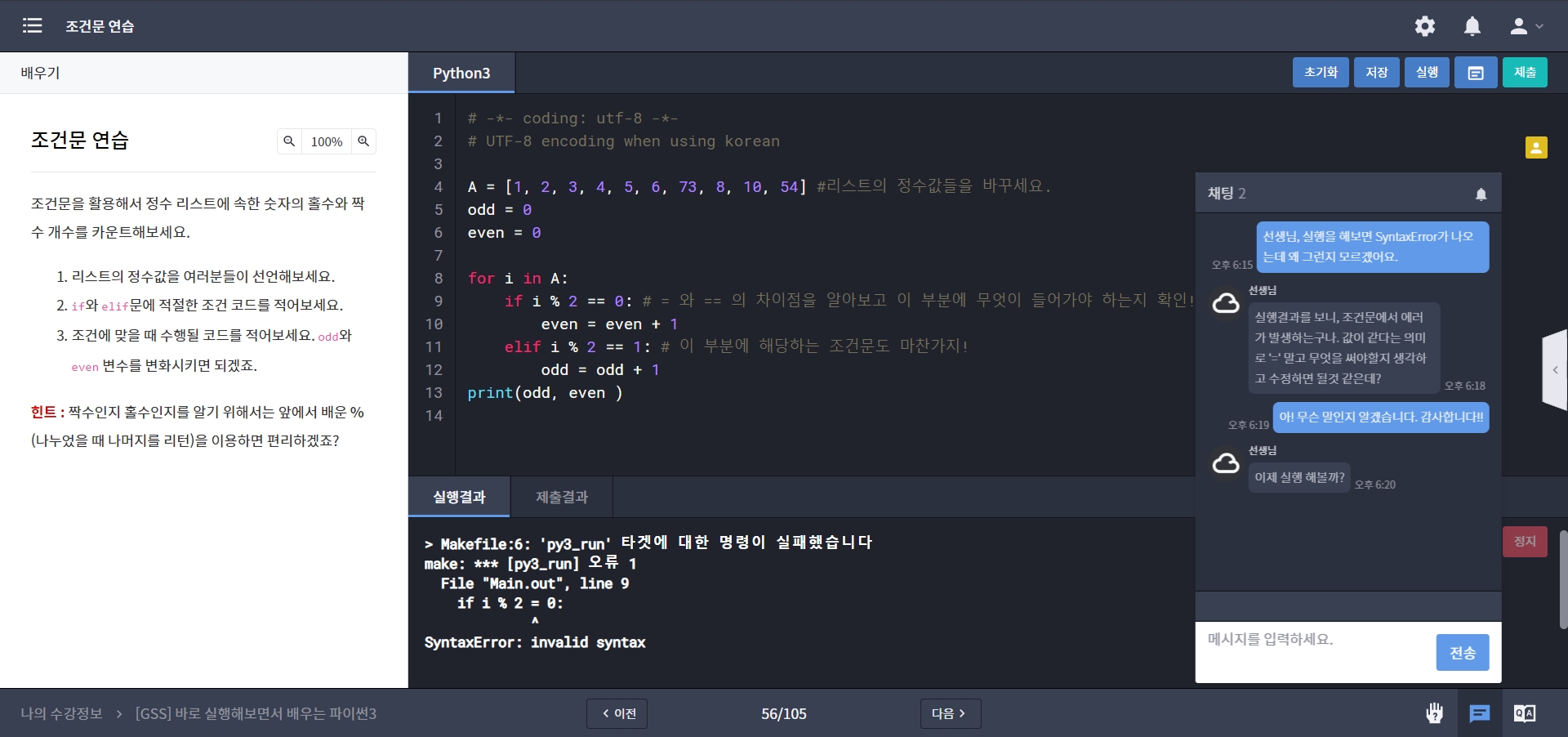
Task: Click the vertical scrollbar on right edge
Action: pyautogui.click(x=1562, y=580)
